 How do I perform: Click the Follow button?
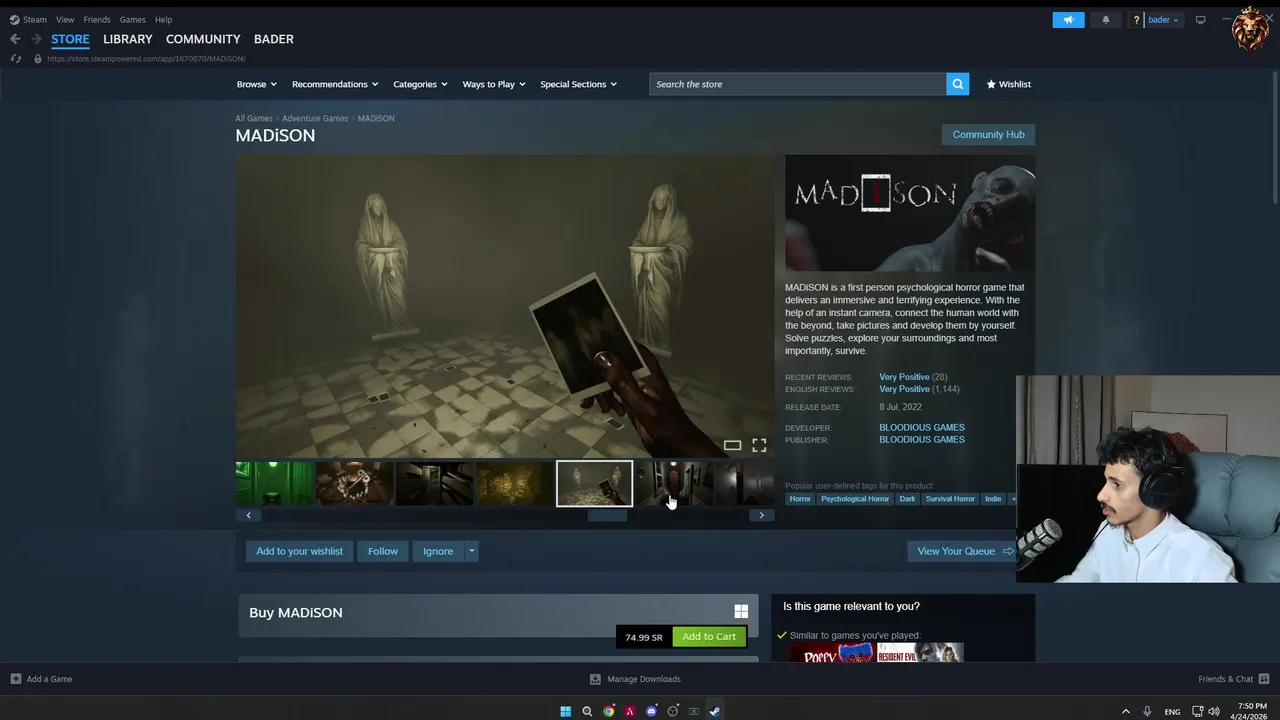pos(382,551)
